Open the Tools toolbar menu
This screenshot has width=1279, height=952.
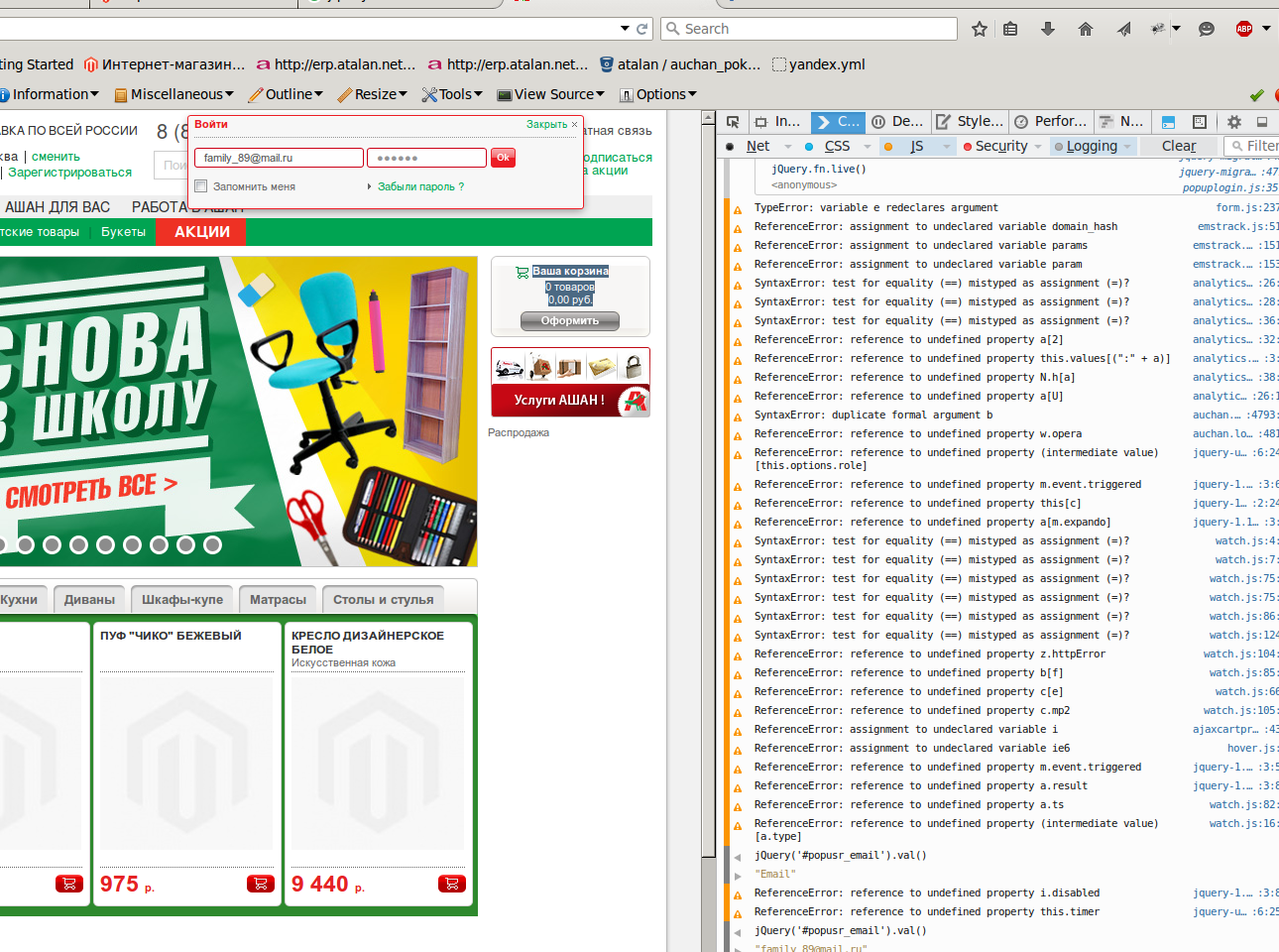452,94
